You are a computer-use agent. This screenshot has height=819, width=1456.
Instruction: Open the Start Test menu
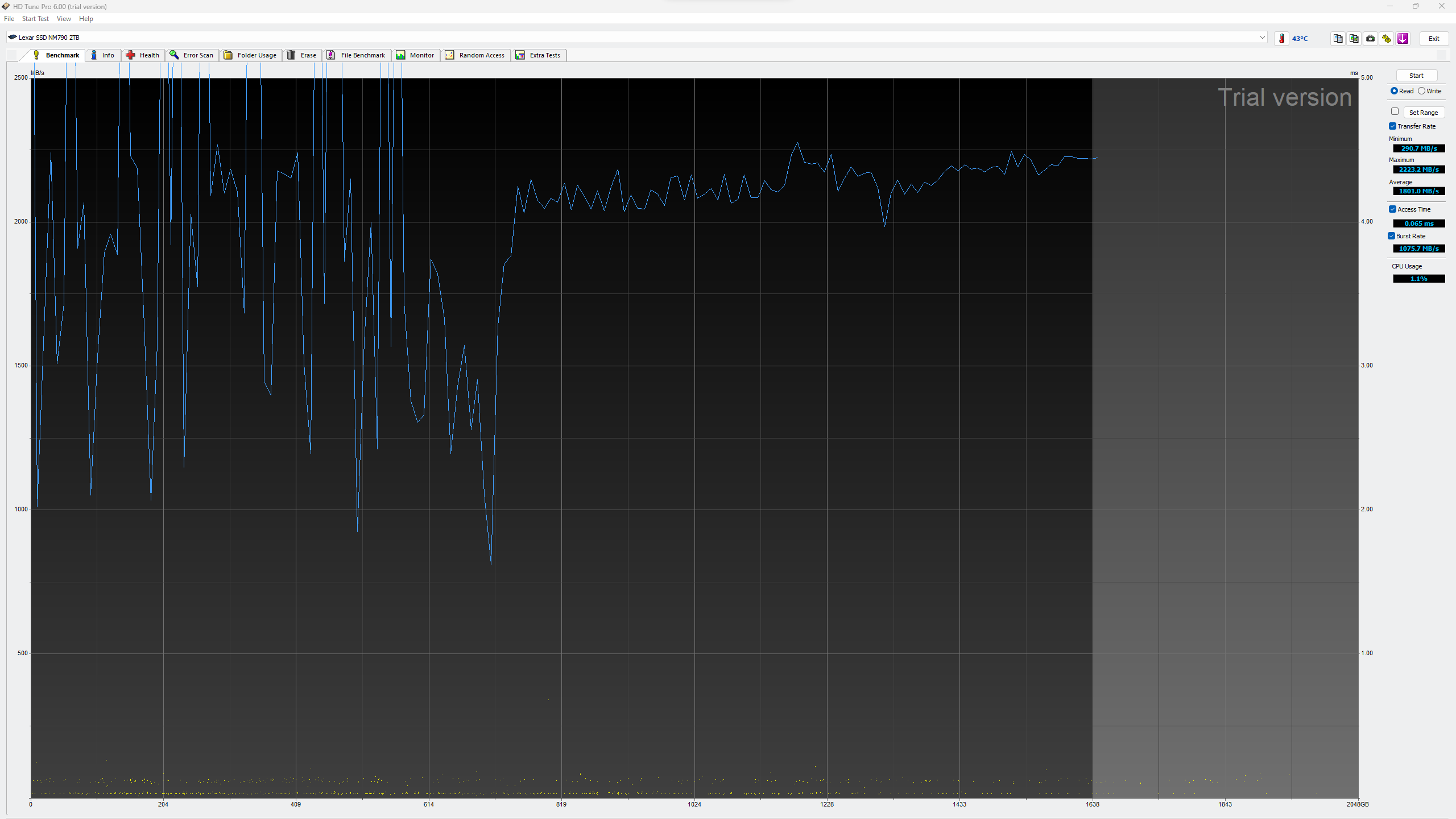[x=35, y=19]
